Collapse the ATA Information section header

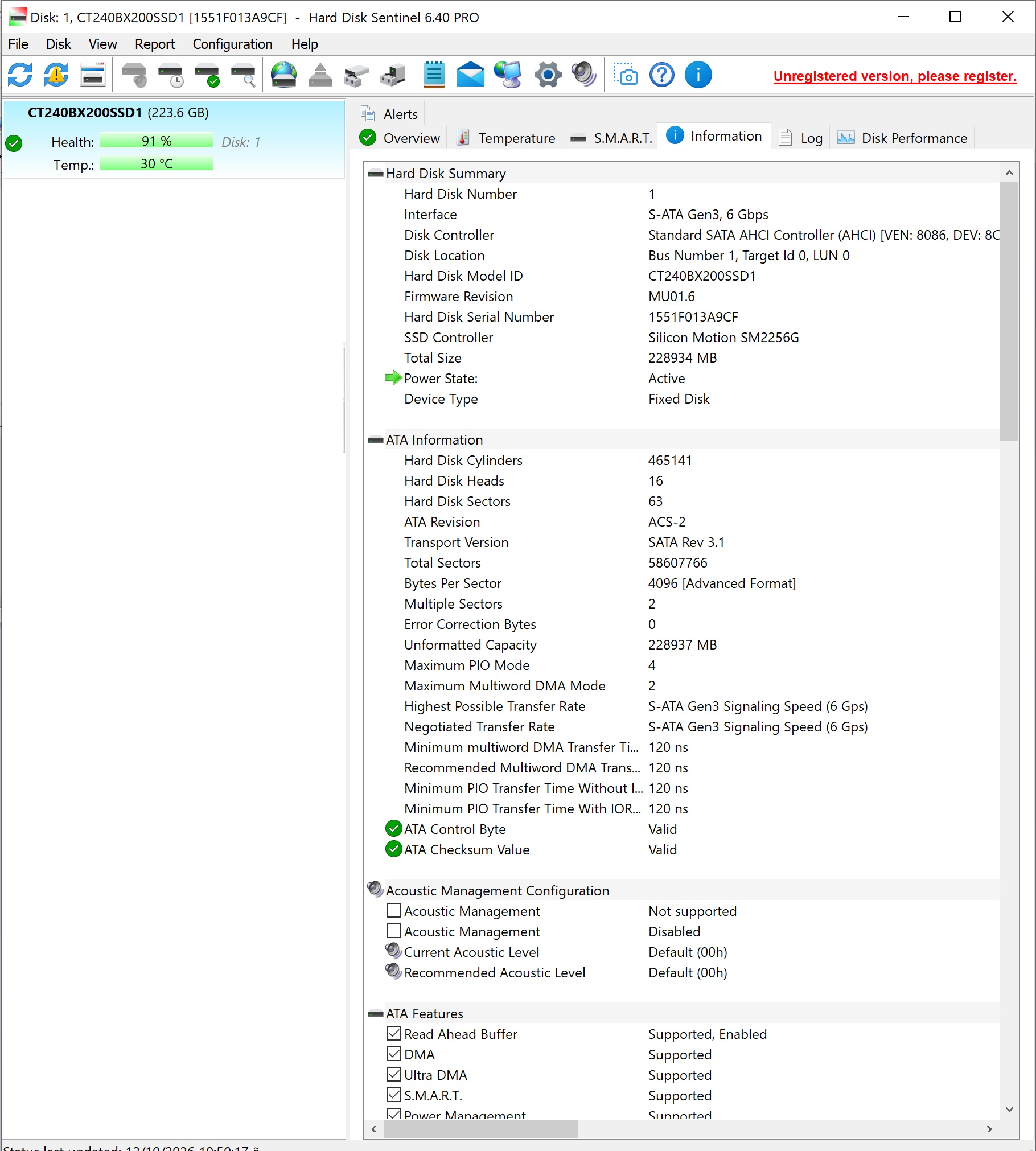[376, 440]
